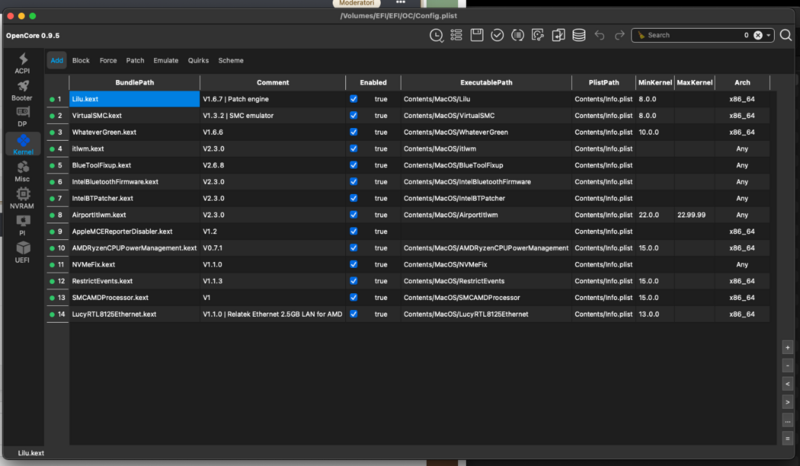Open the Booter section in sidebar

(22, 90)
